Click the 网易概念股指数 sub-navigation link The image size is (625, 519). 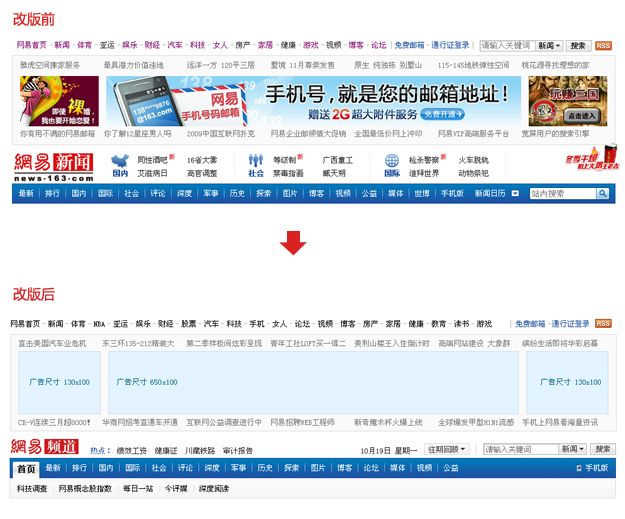[x=85, y=488]
